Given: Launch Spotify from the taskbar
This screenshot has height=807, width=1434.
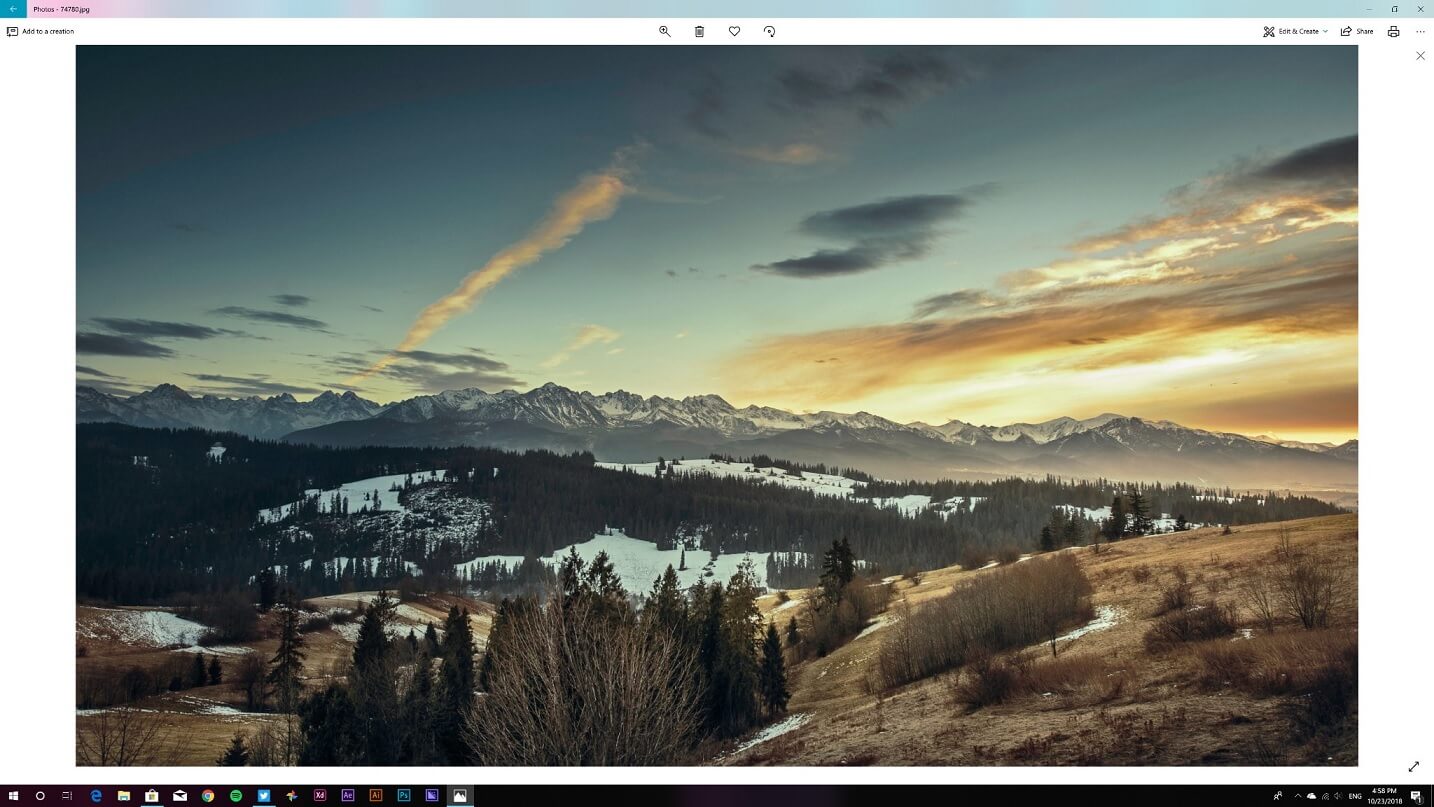Looking at the screenshot, I should coord(236,795).
